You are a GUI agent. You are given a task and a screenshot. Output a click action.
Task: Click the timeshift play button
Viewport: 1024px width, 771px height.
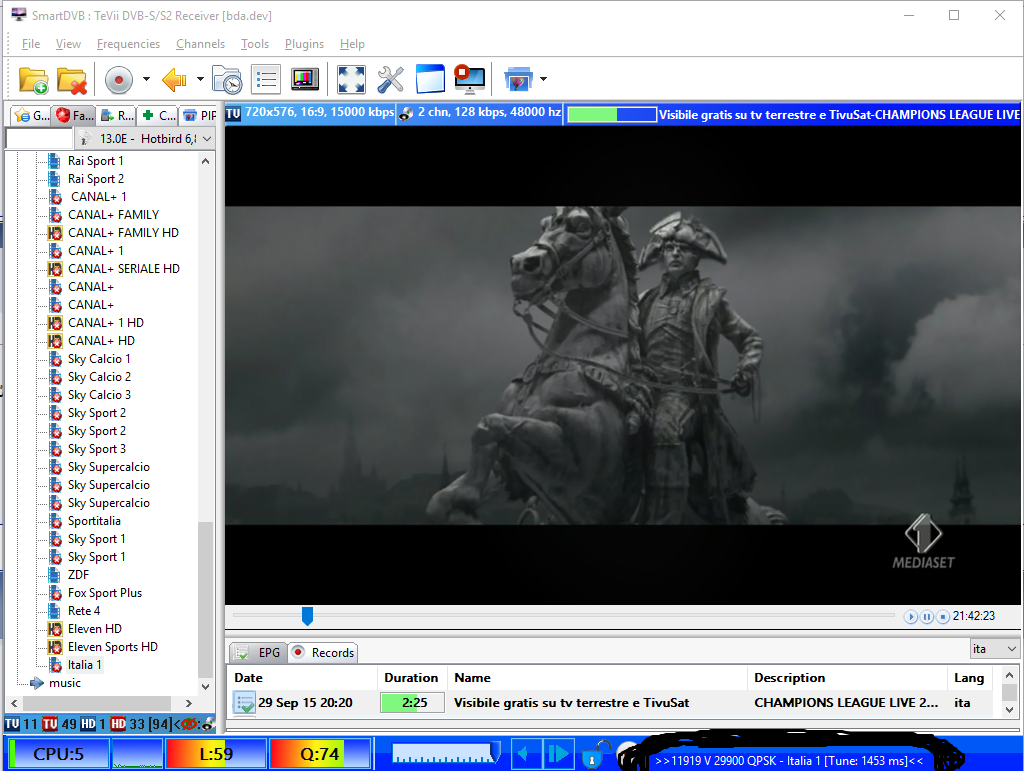click(x=910, y=616)
